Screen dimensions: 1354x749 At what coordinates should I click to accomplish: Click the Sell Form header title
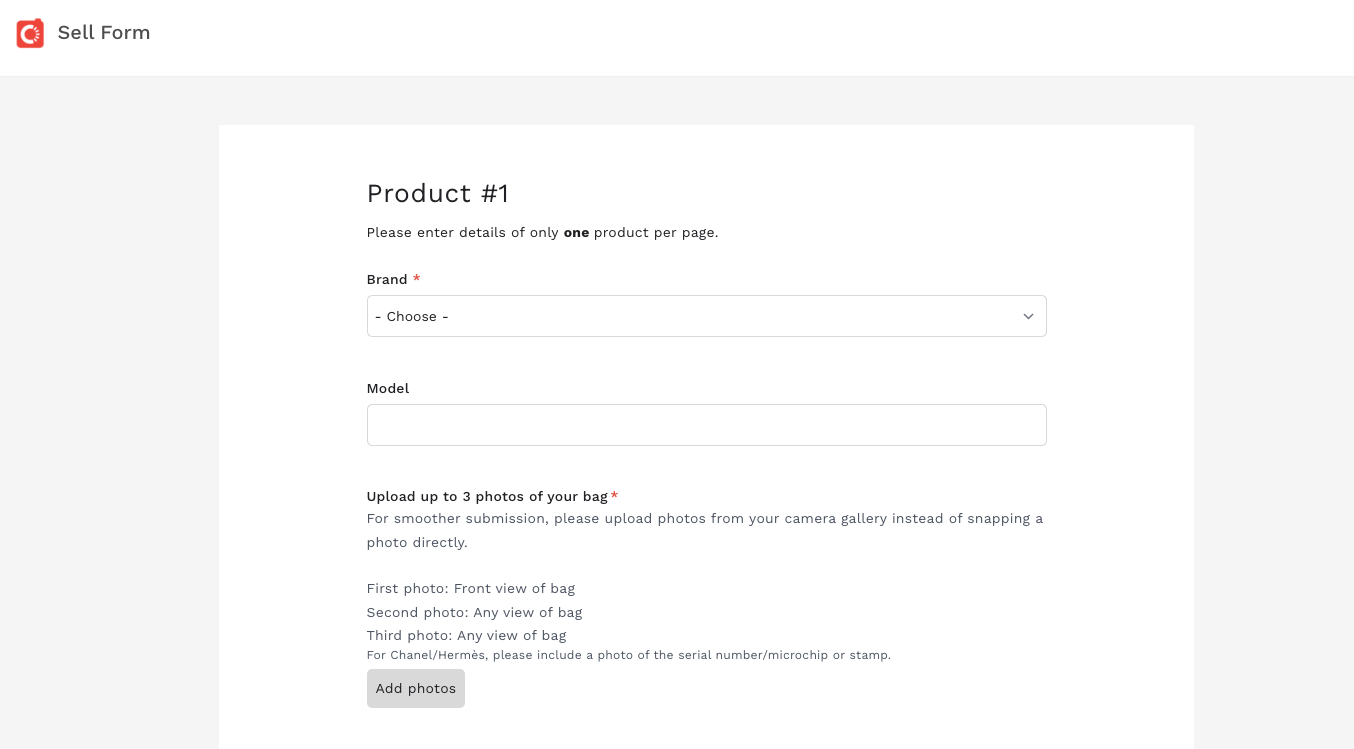click(104, 33)
